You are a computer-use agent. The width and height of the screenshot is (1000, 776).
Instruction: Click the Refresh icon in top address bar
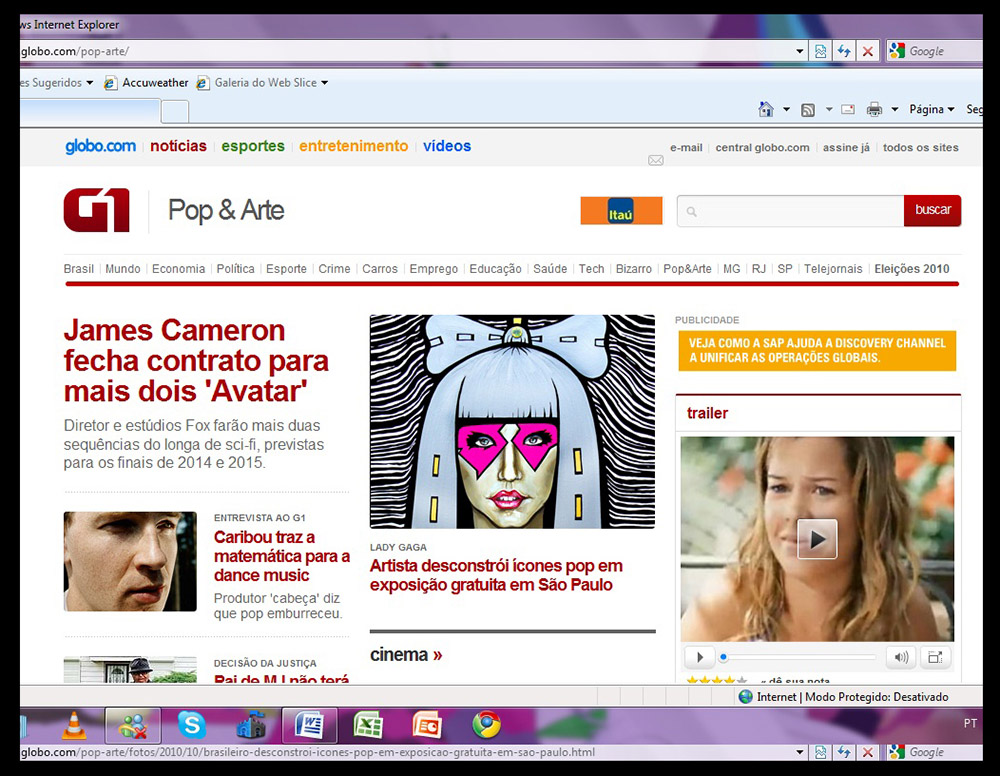[844, 52]
